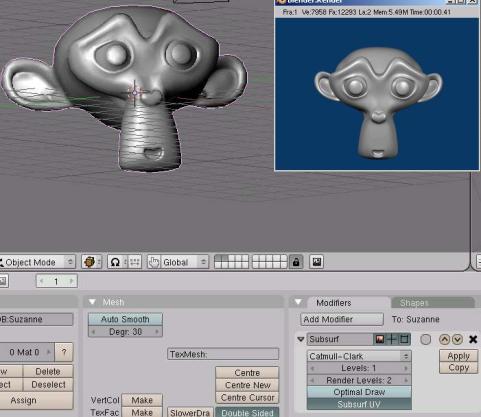Decrease Render Levels with left arrow

tap(312, 380)
